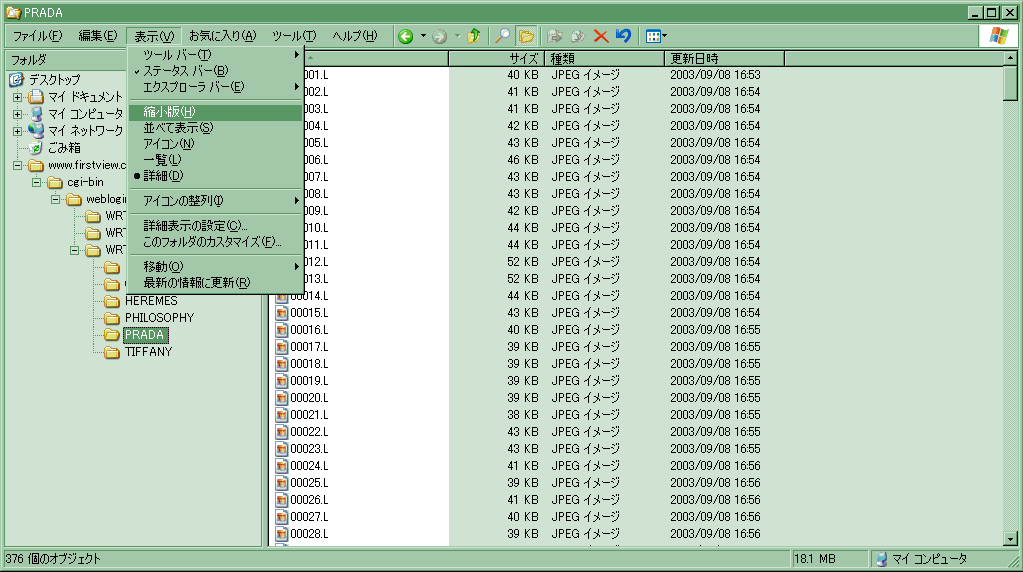Click the red Delete X icon

pyautogui.click(x=601, y=36)
